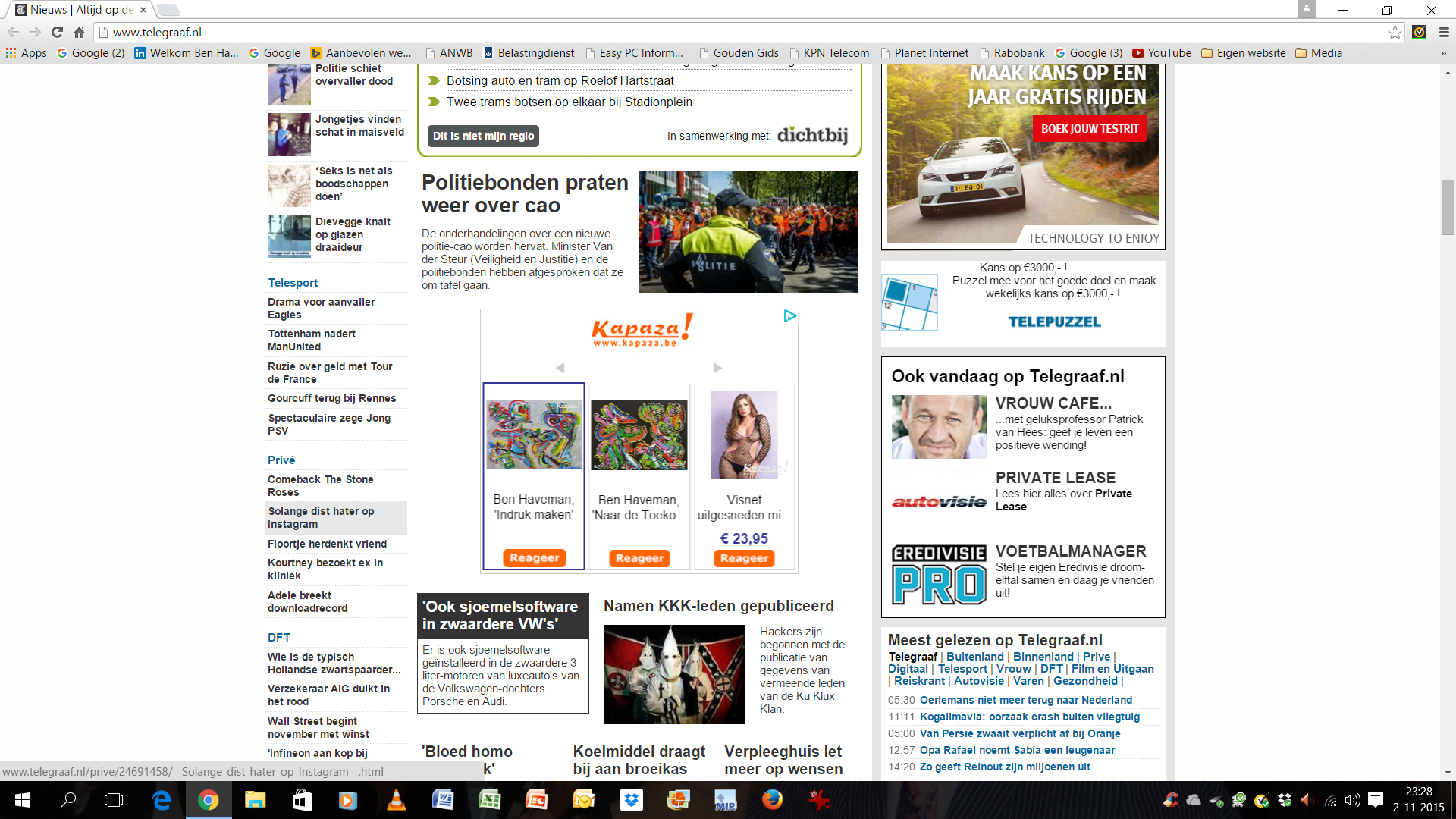Open 'Tottenham nadert ManUnited' link
Image resolution: width=1456 pixels, height=819 pixels.
coord(312,340)
